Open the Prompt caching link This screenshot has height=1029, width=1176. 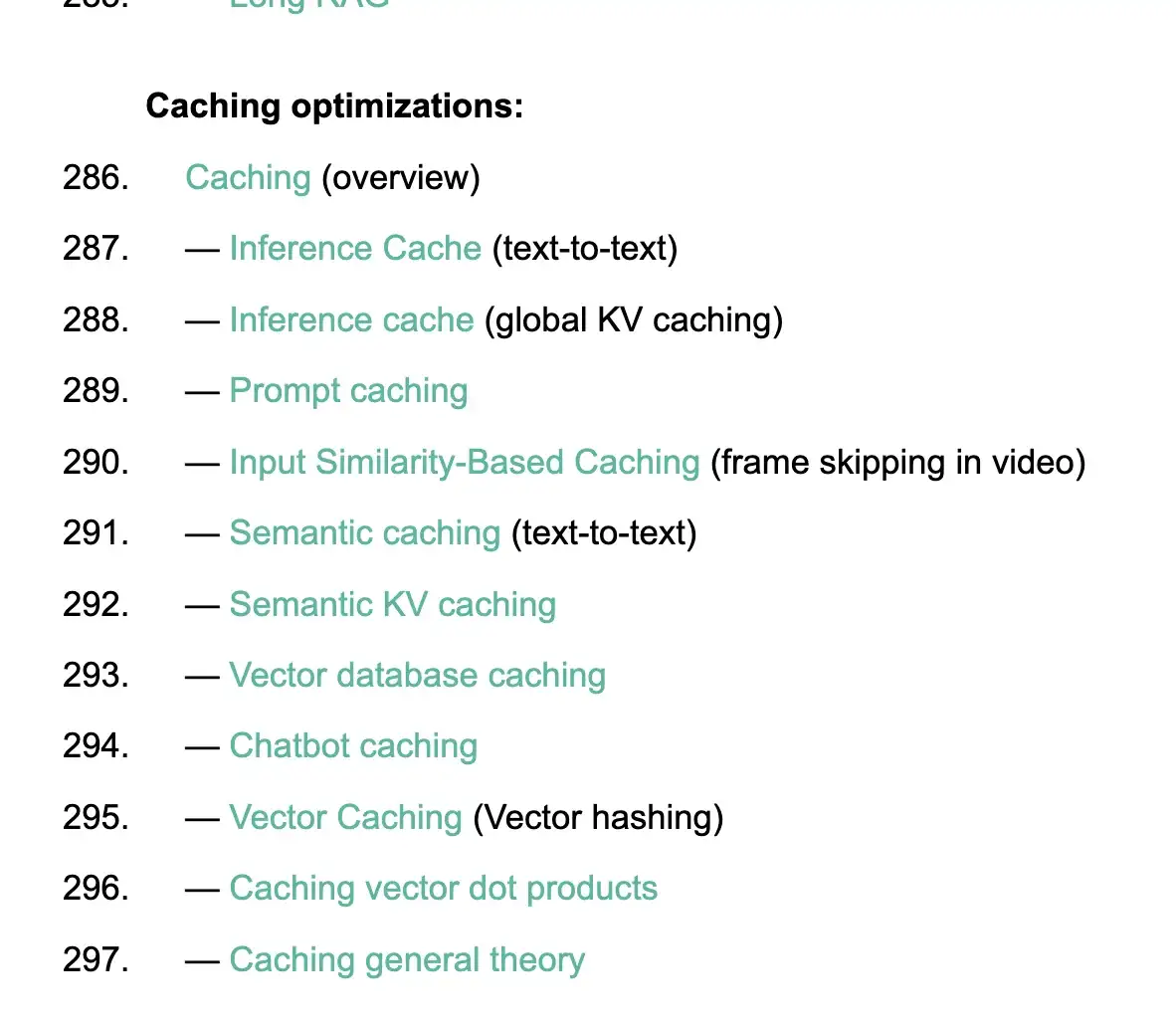348,391
